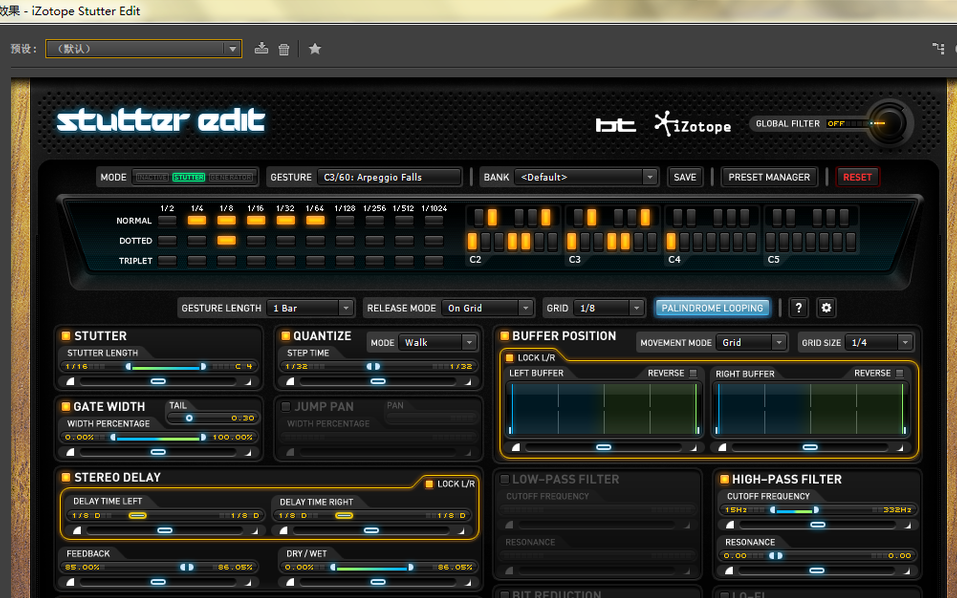The width and height of the screenshot is (957, 598).
Task: Open the gear options button
Action: tap(826, 308)
